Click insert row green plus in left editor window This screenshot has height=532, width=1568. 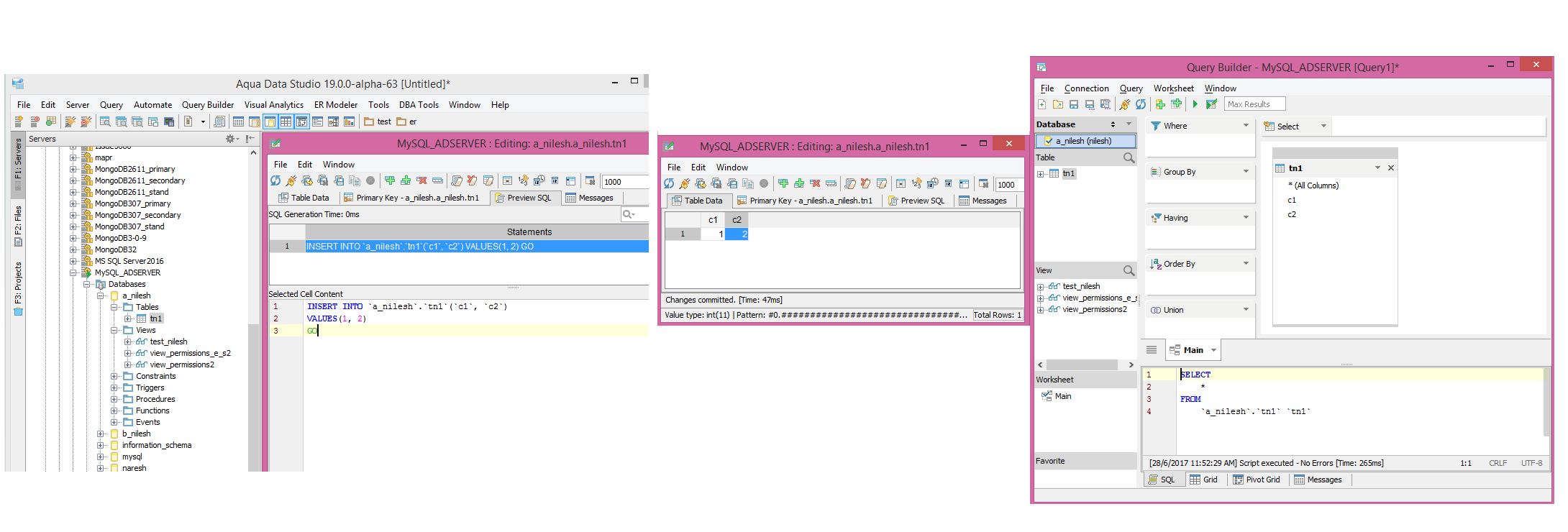[390, 180]
